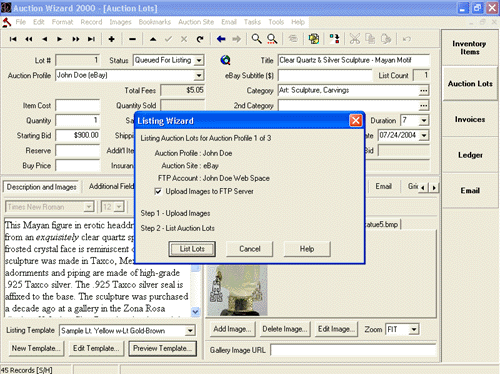
Task: Delete record using minus icon
Action: tap(132, 39)
